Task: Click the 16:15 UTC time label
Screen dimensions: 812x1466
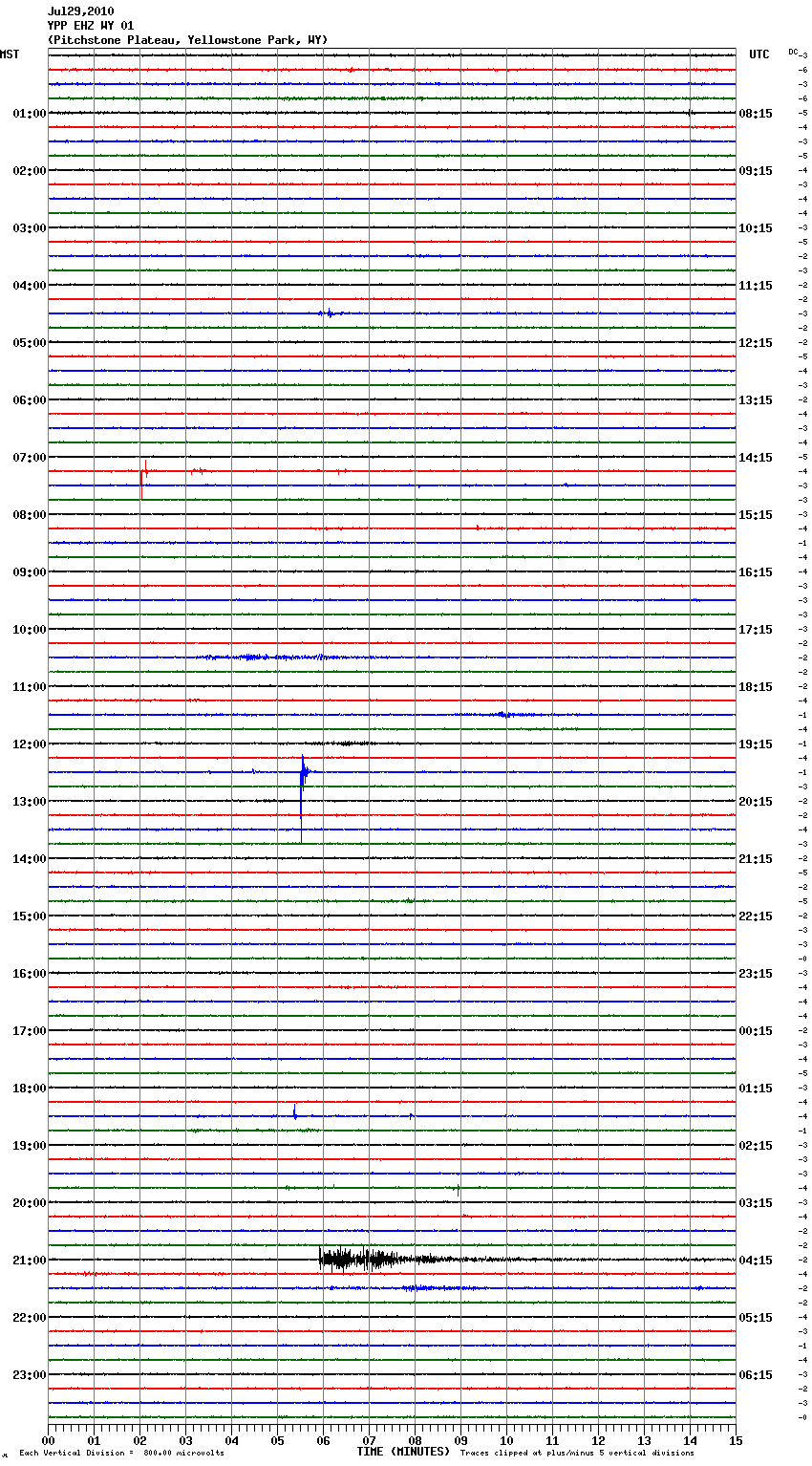Action: point(756,572)
